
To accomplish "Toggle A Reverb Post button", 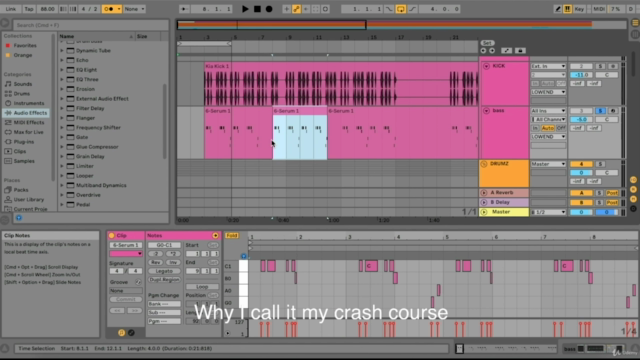I will pyautogui.click(x=612, y=193).
